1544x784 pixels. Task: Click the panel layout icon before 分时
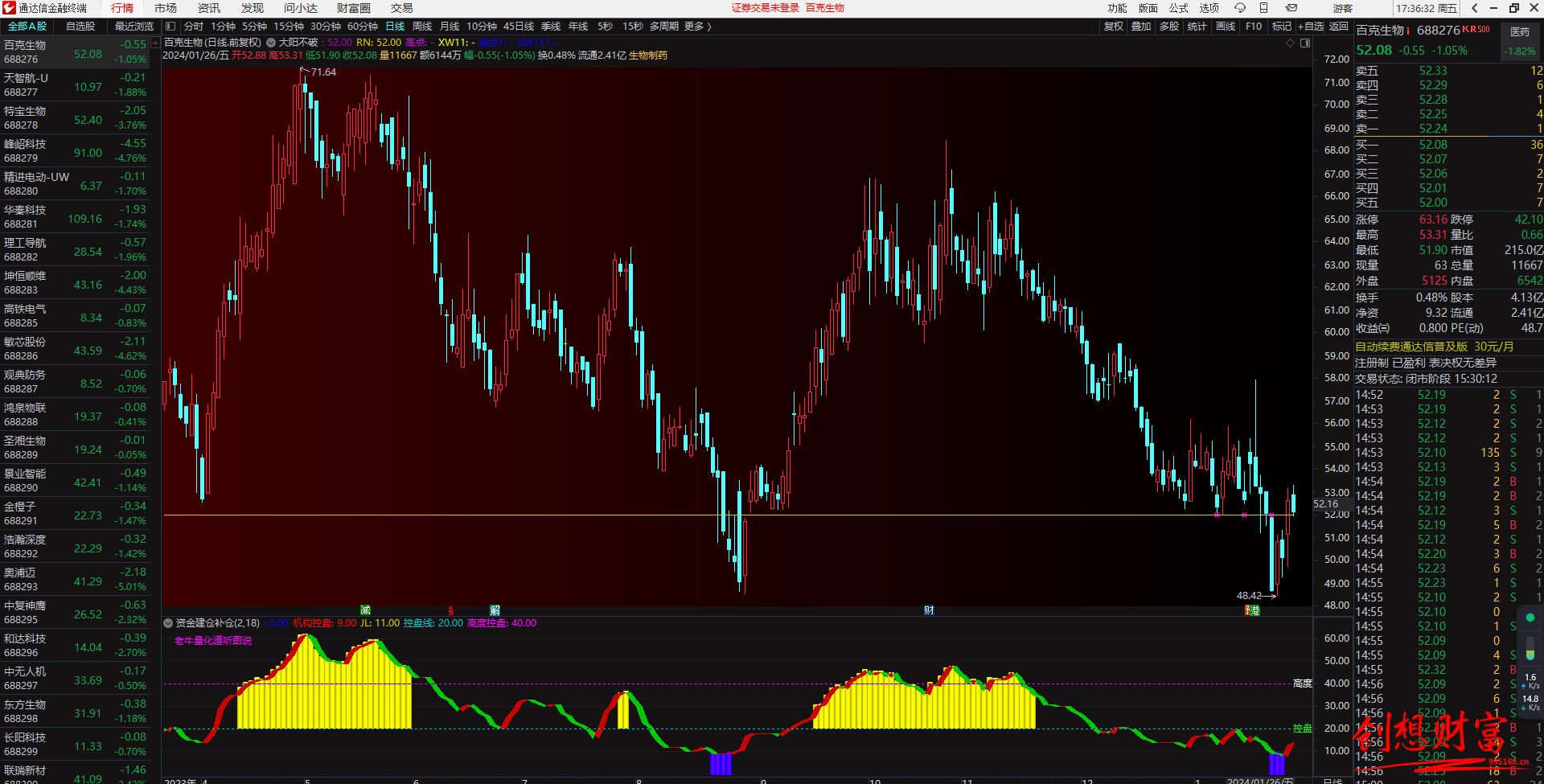tap(170, 27)
